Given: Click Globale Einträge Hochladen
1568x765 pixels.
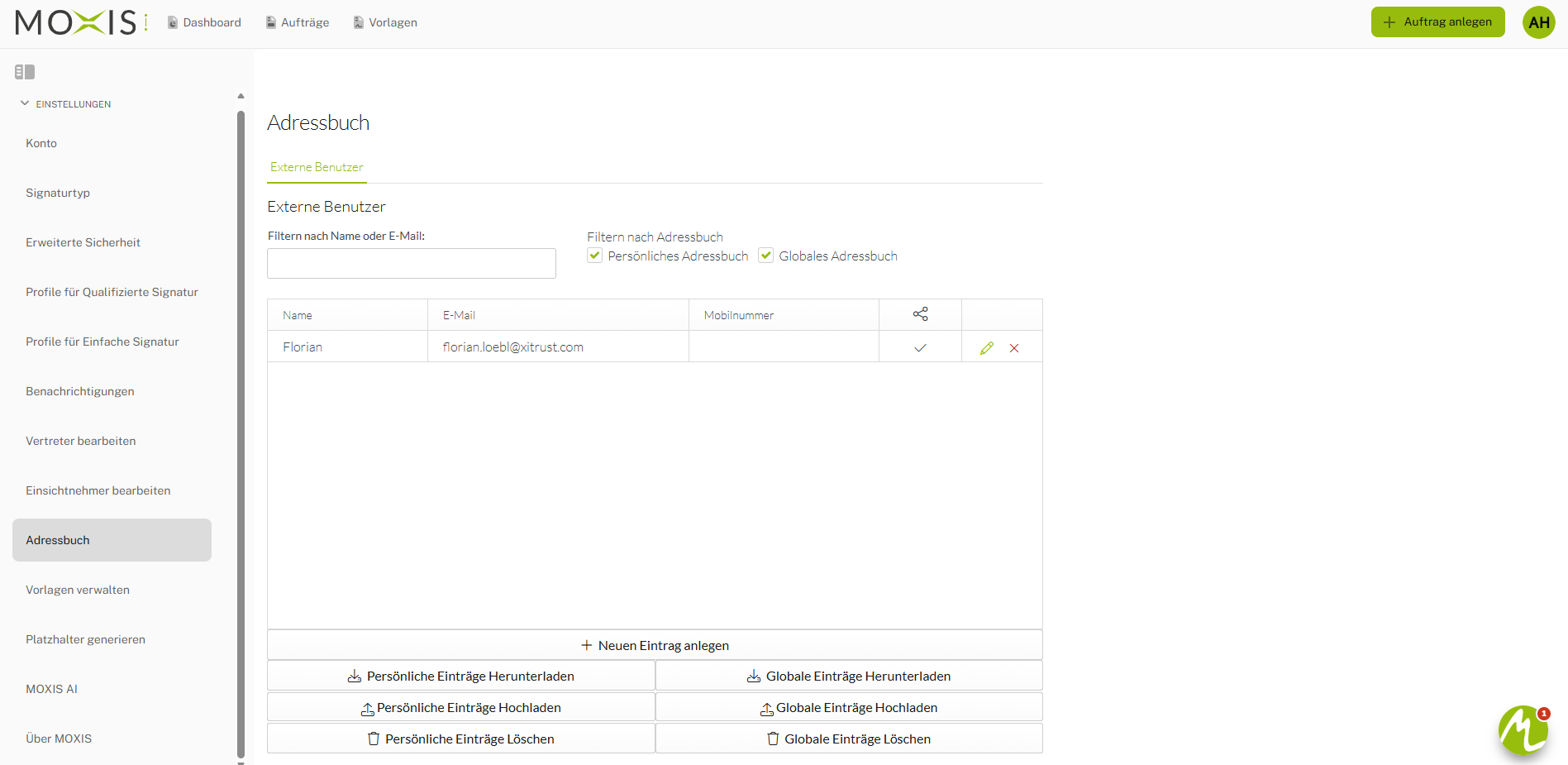Looking at the screenshot, I should point(849,708).
